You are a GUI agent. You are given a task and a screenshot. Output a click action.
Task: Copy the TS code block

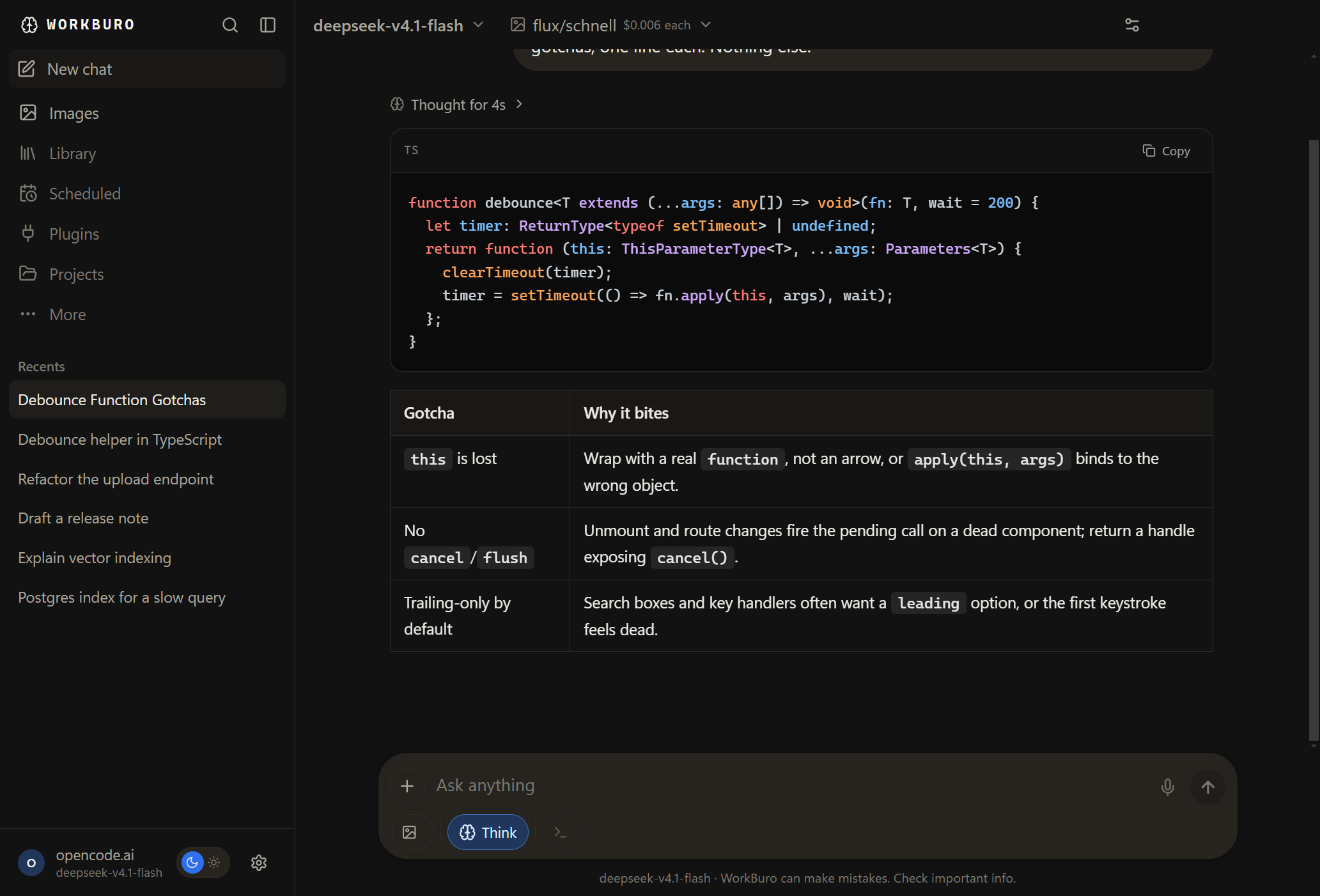(x=1167, y=151)
